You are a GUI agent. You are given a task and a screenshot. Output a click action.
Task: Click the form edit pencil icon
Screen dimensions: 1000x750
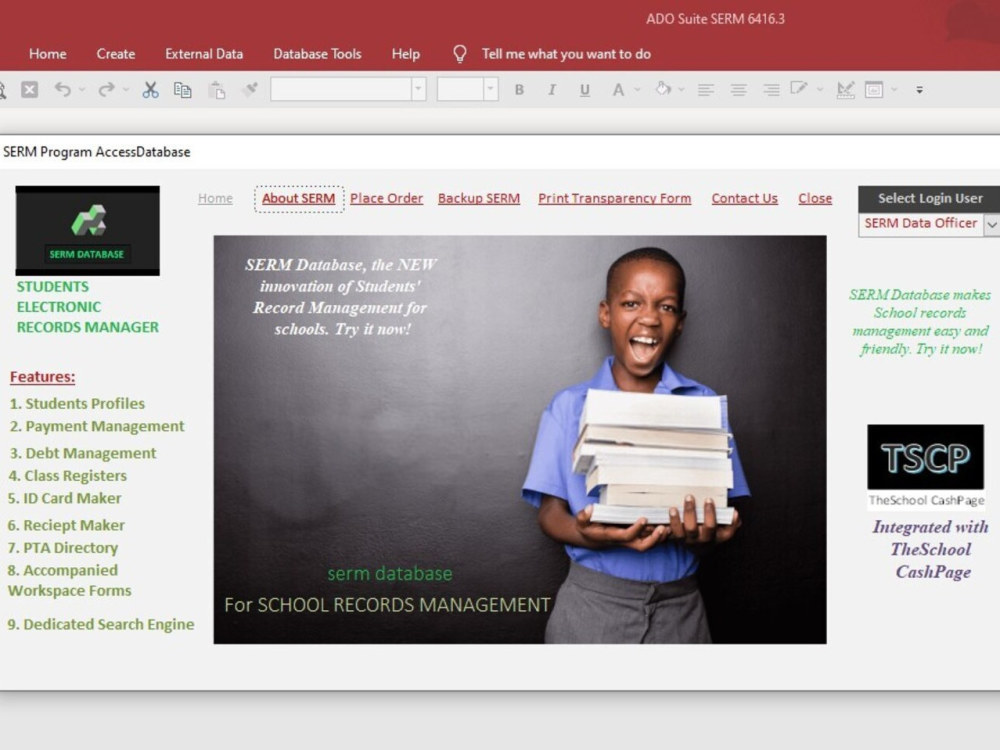point(798,89)
